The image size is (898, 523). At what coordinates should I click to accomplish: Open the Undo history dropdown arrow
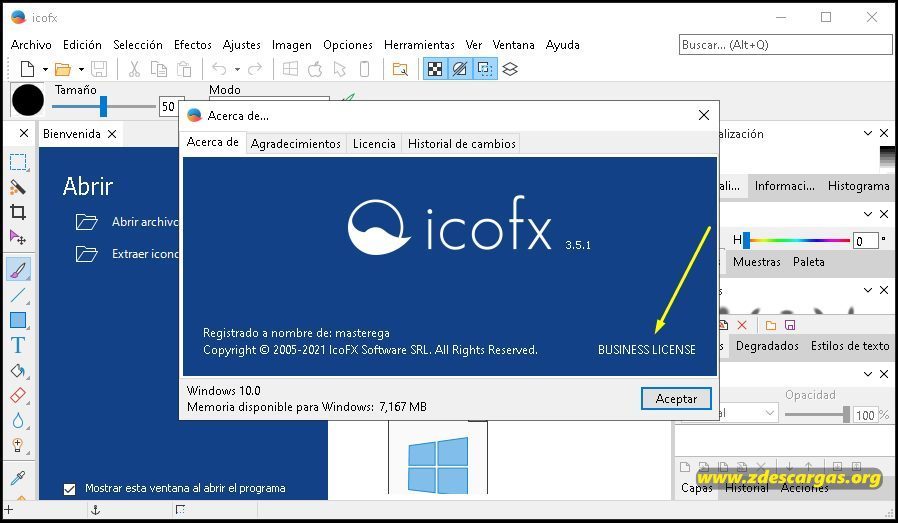(237, 70)
